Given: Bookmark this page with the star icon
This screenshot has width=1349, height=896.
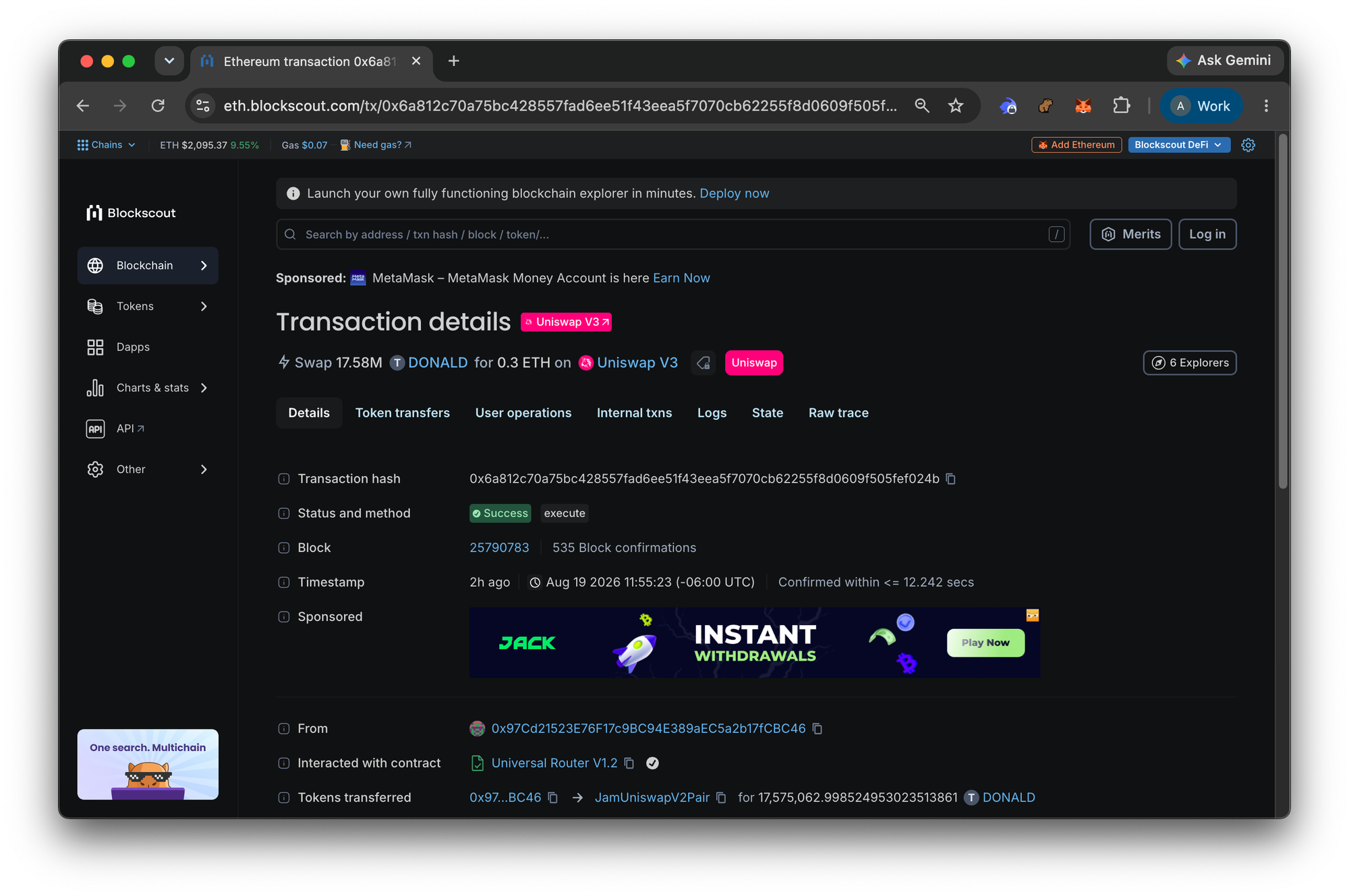Looking at the screenshot, I should (x=956, y=106).
